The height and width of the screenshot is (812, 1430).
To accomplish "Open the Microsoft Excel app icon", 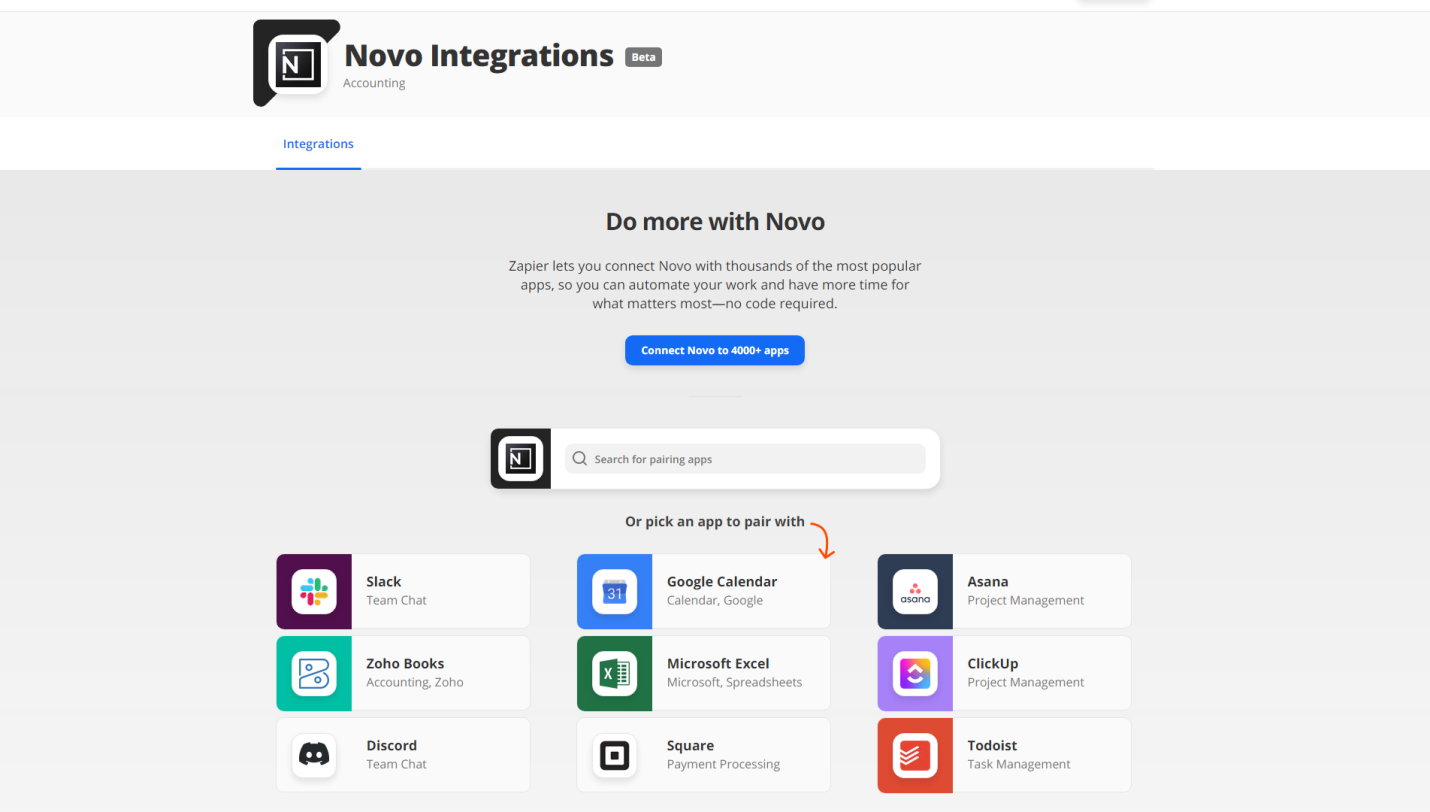I will coord(614,673).
